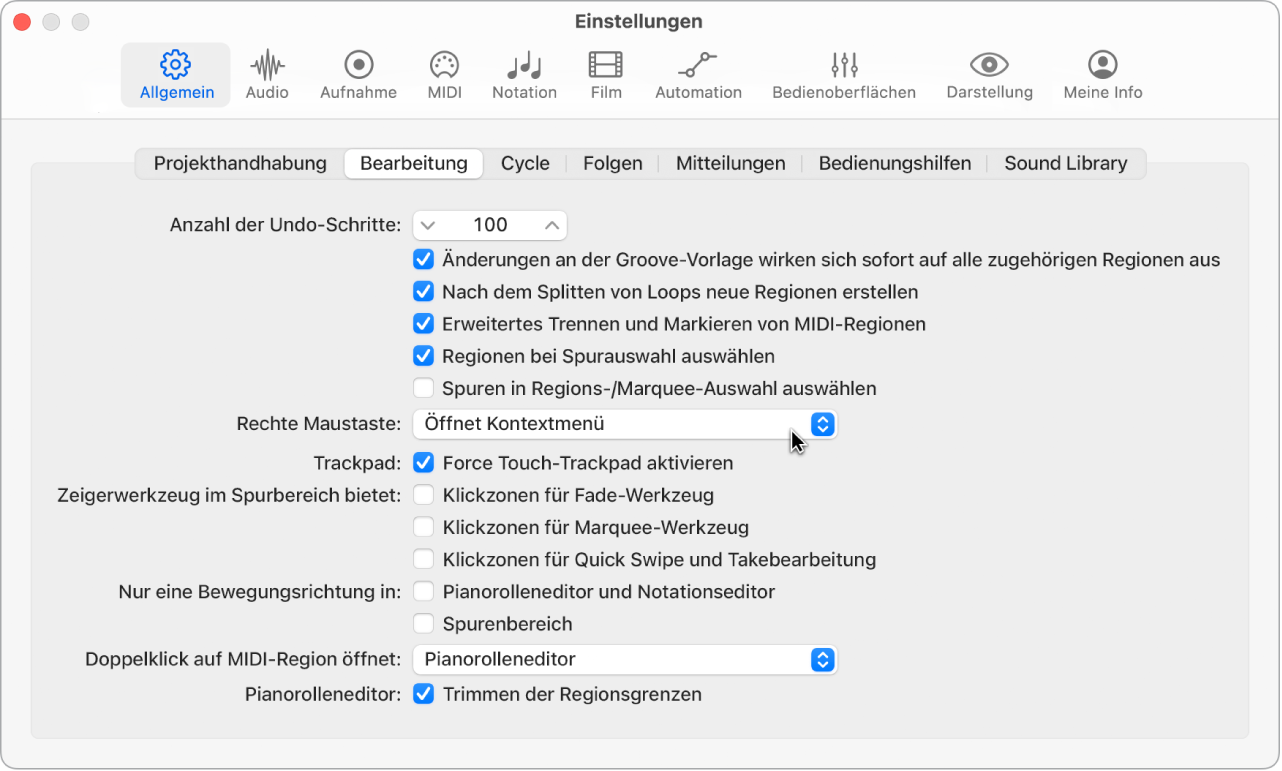The height and width of the screenshot is (771, 1282).
Task: Open the Audio settings pane
Action: point(266,72)
